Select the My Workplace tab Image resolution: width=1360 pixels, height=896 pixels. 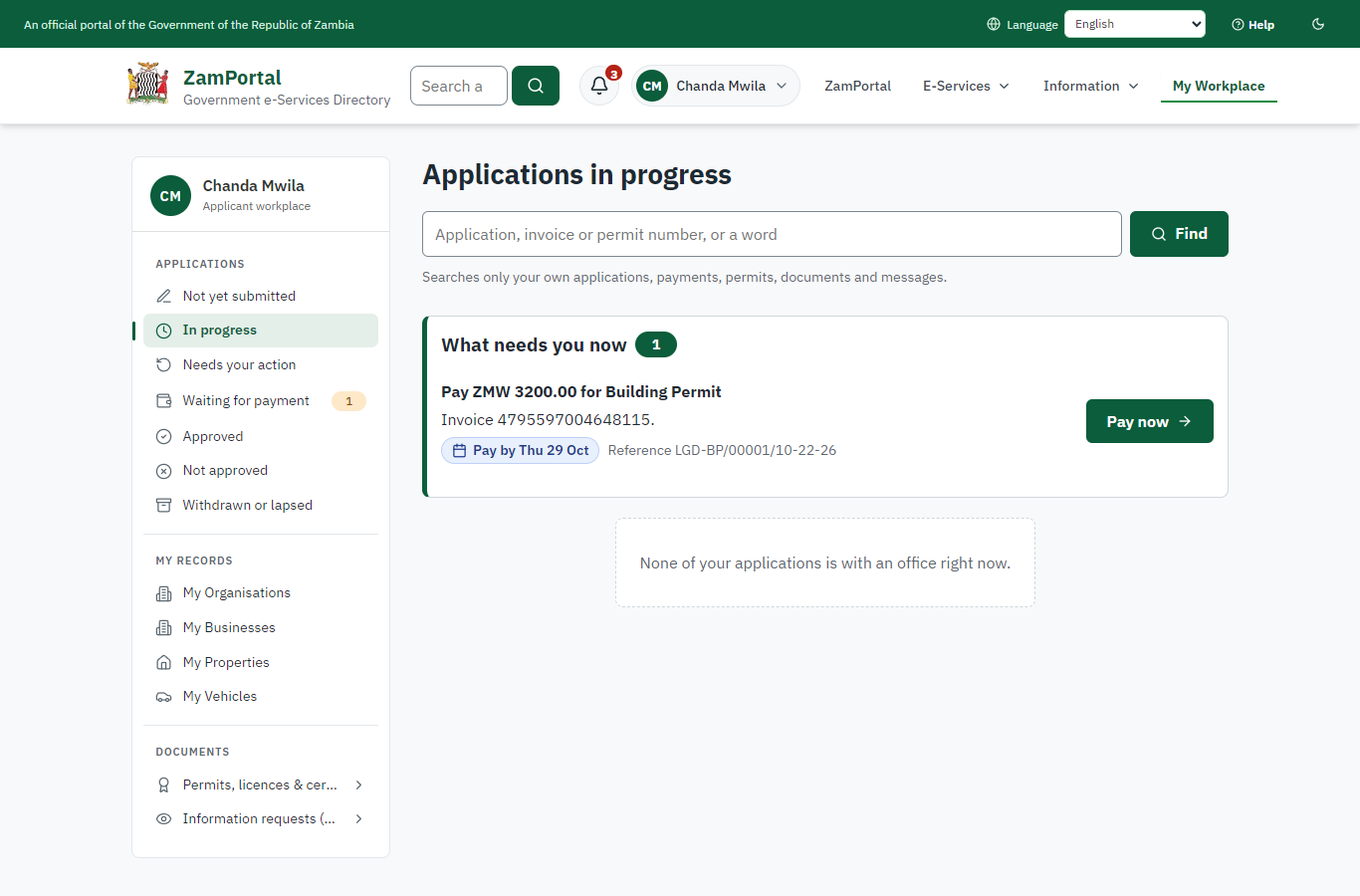[1219, 86]
